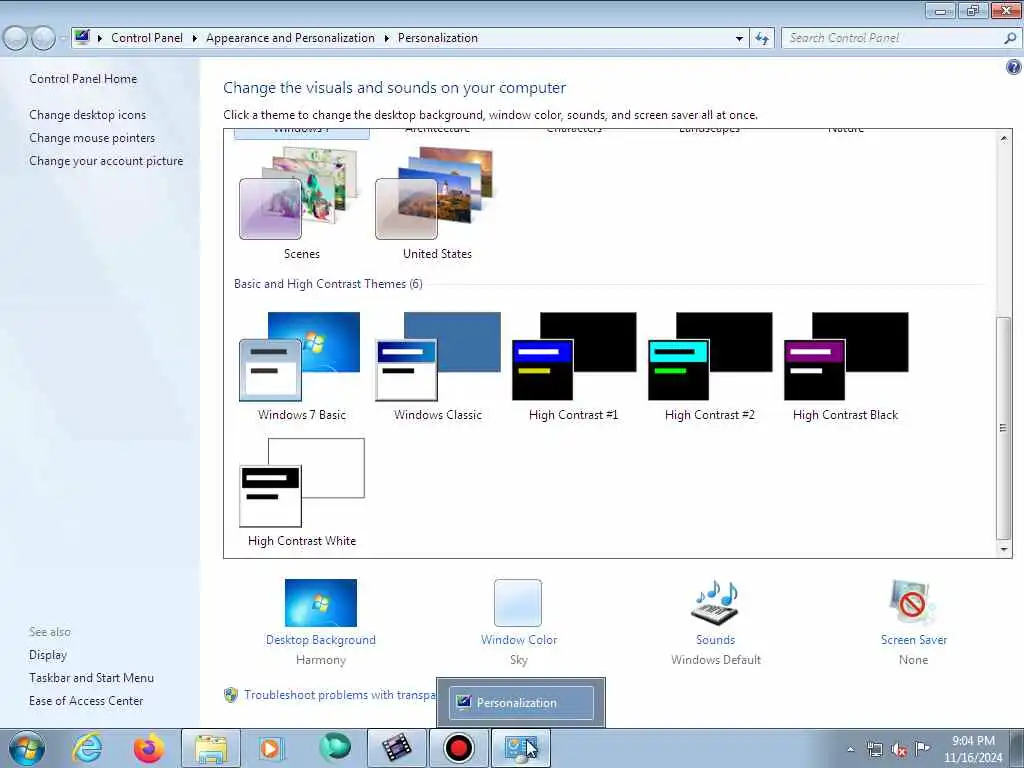Select the Scenes theme
Viewport: 1024px width, 768px height.
coord(301,203)
